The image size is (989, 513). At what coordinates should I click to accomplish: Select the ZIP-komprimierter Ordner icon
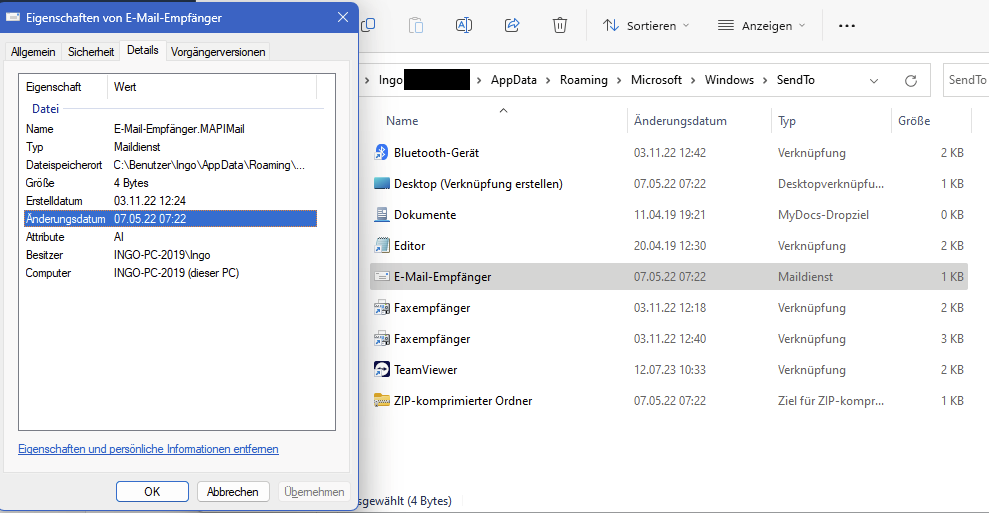pos(381,401)
